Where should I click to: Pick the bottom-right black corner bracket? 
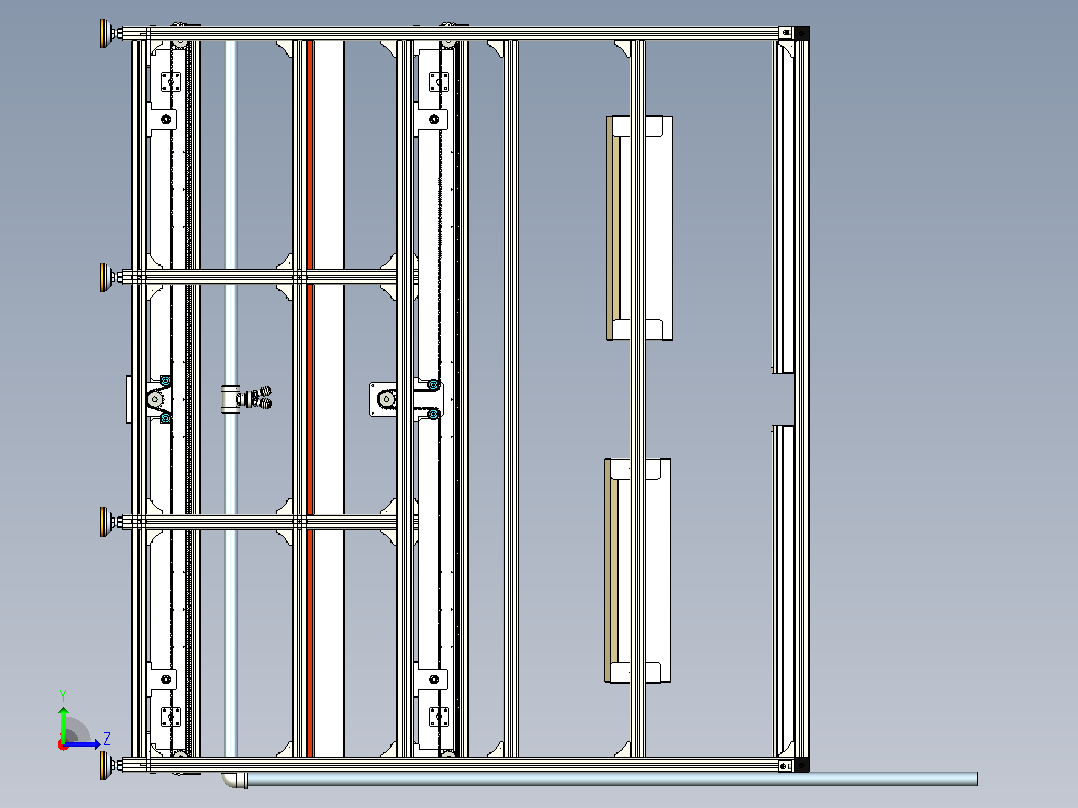click(x=802, y=765)
